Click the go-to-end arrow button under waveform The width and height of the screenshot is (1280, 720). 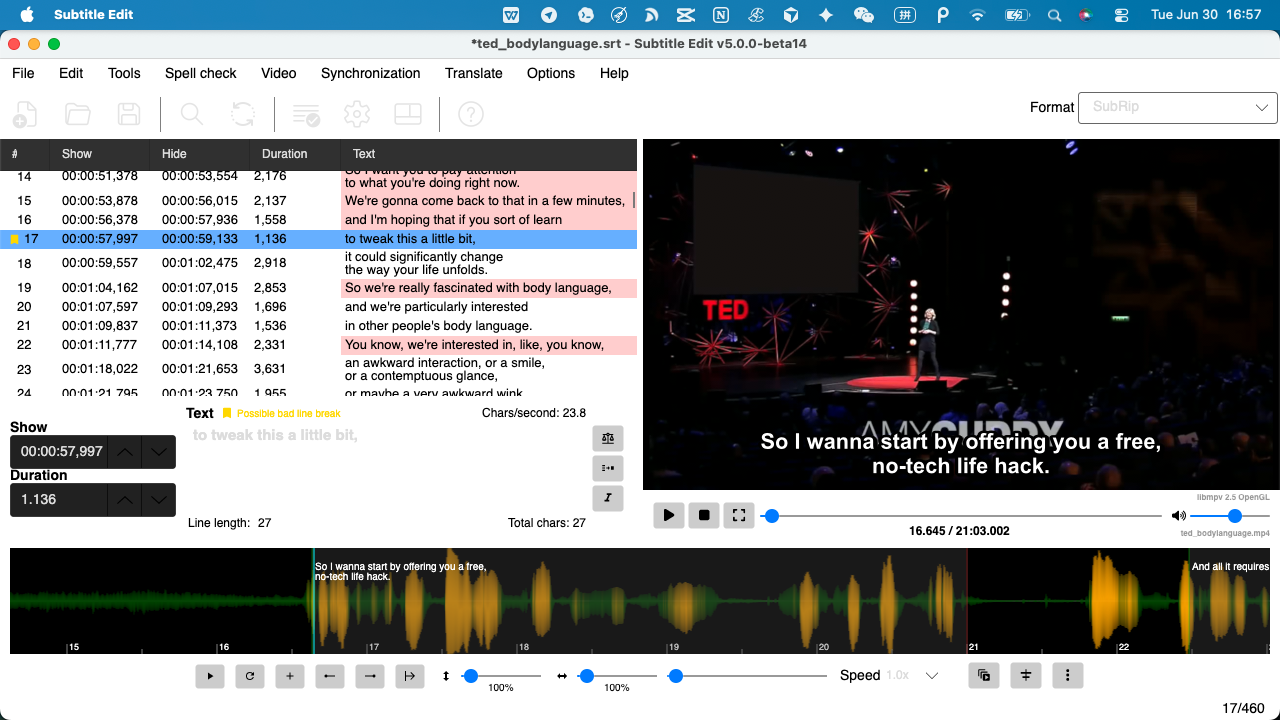pyautogui.click(x=410, y=676)
